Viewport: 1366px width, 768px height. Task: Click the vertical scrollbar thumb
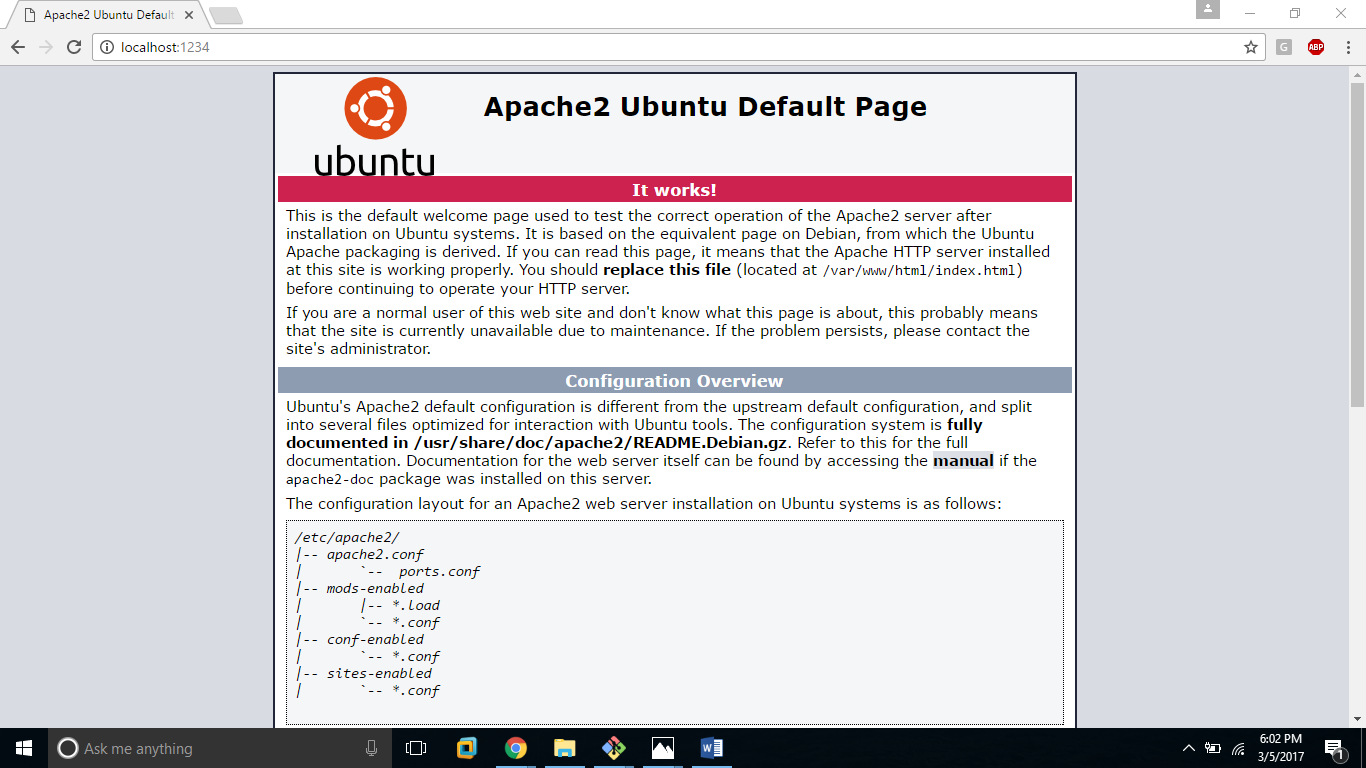1357,244
